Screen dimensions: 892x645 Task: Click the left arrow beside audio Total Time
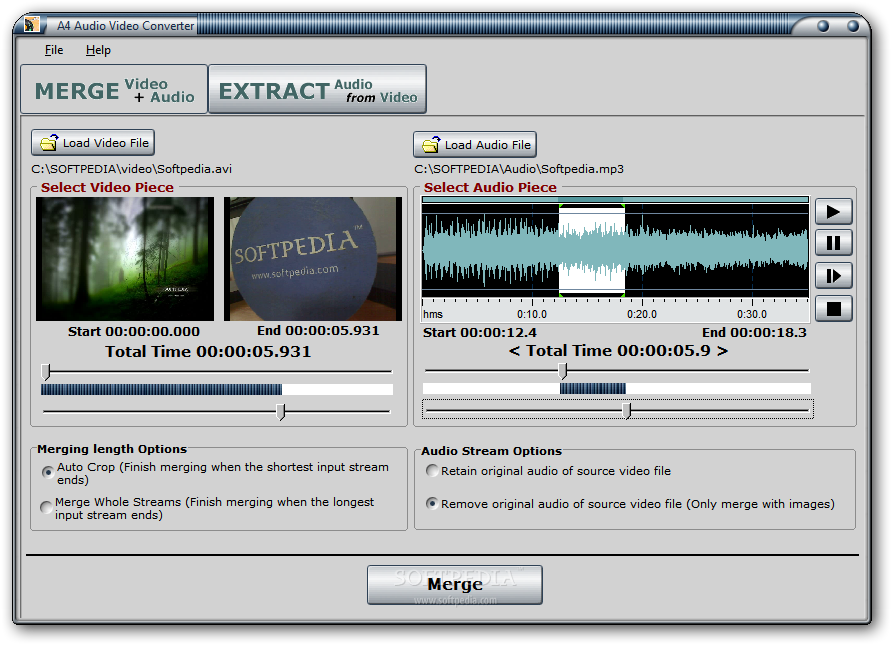(514, 351)
